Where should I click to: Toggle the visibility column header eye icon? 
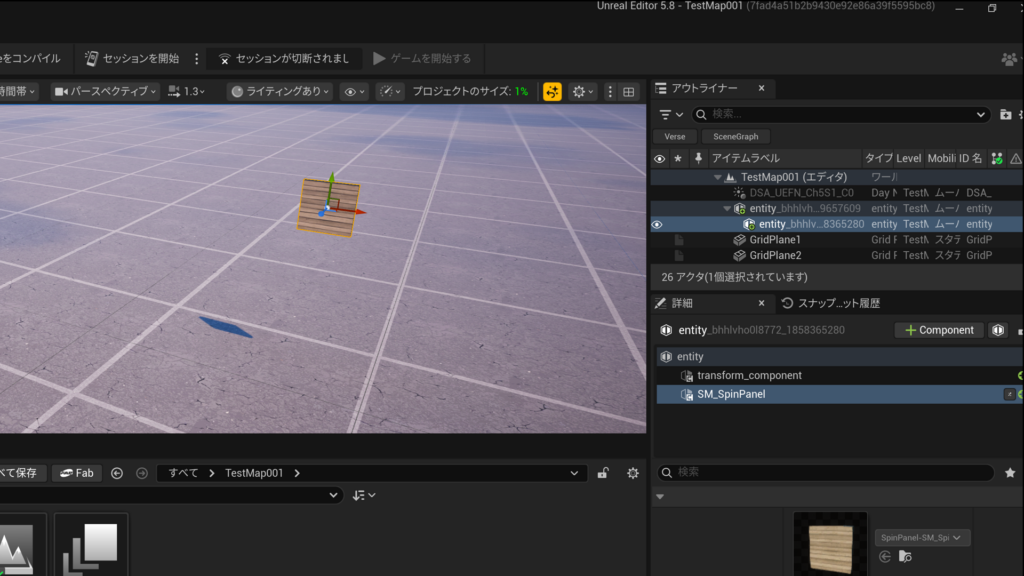[x=659, y=158]
